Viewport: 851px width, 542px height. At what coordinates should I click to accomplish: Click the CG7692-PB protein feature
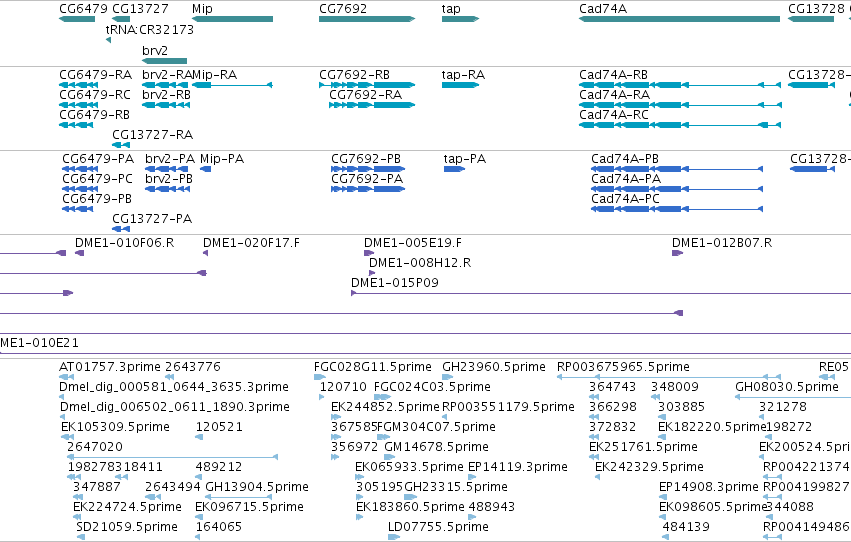point(368,169)
